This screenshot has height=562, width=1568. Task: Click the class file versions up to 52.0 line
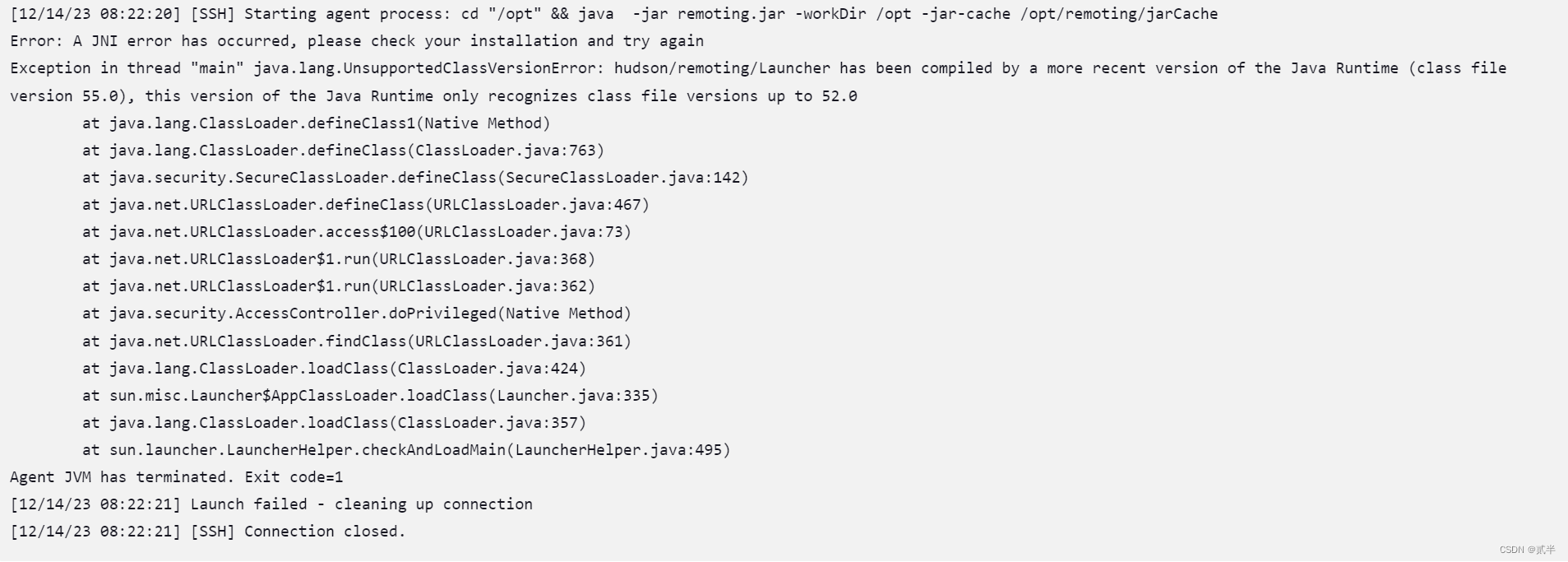pyautogui.click(x=433, y=96)
